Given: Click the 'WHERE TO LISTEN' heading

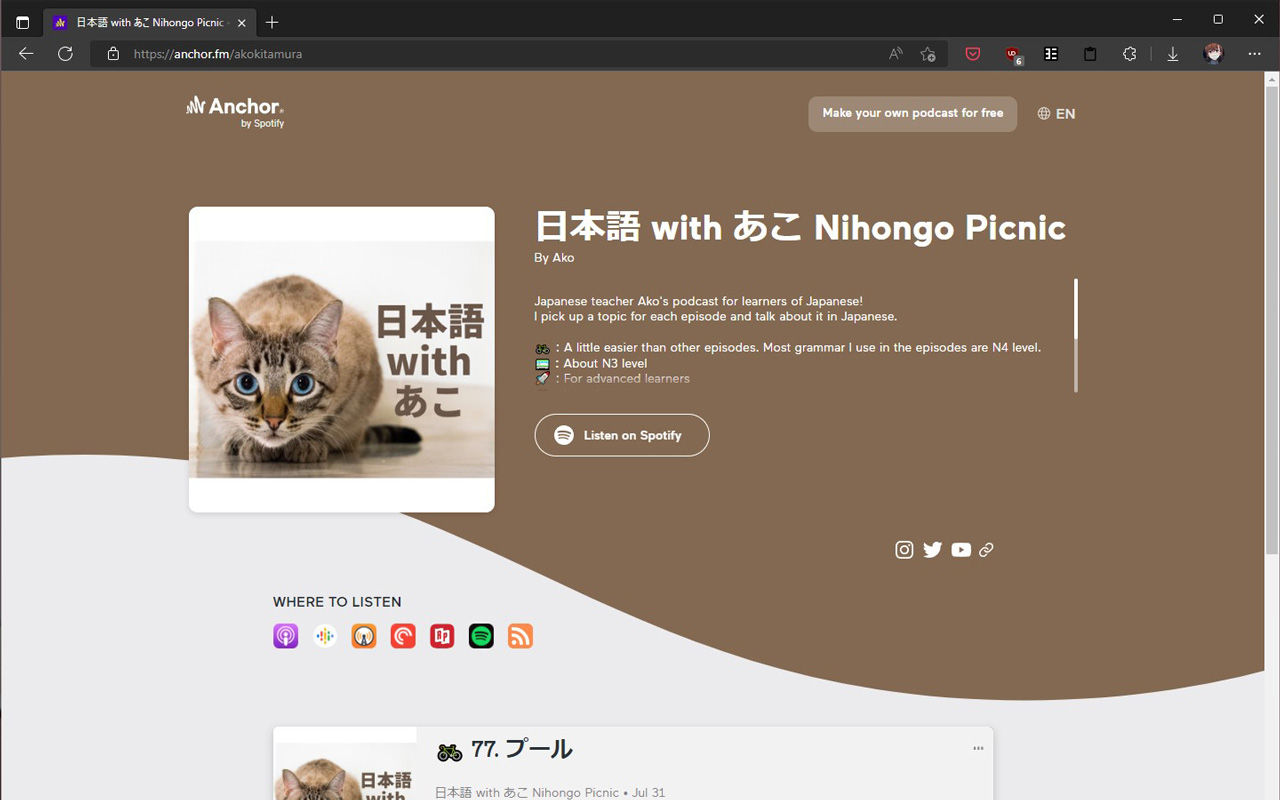Looking at the screenshot, I should pos(337,602).
